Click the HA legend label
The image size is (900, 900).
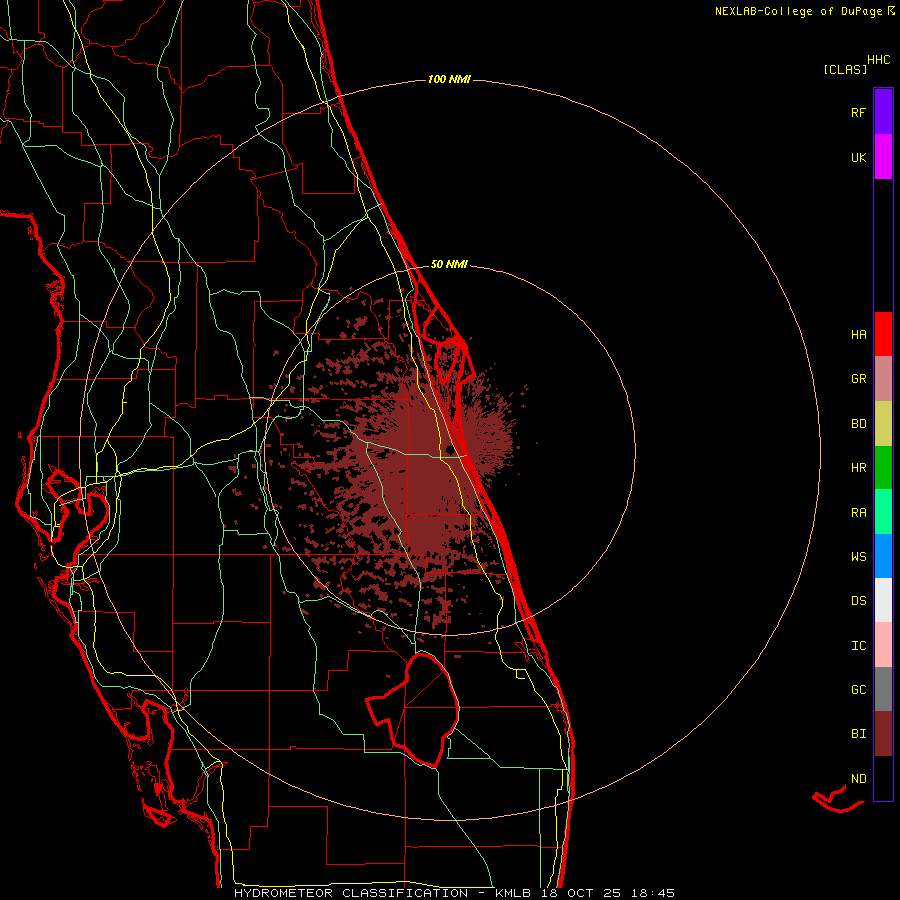coord(858,335)
